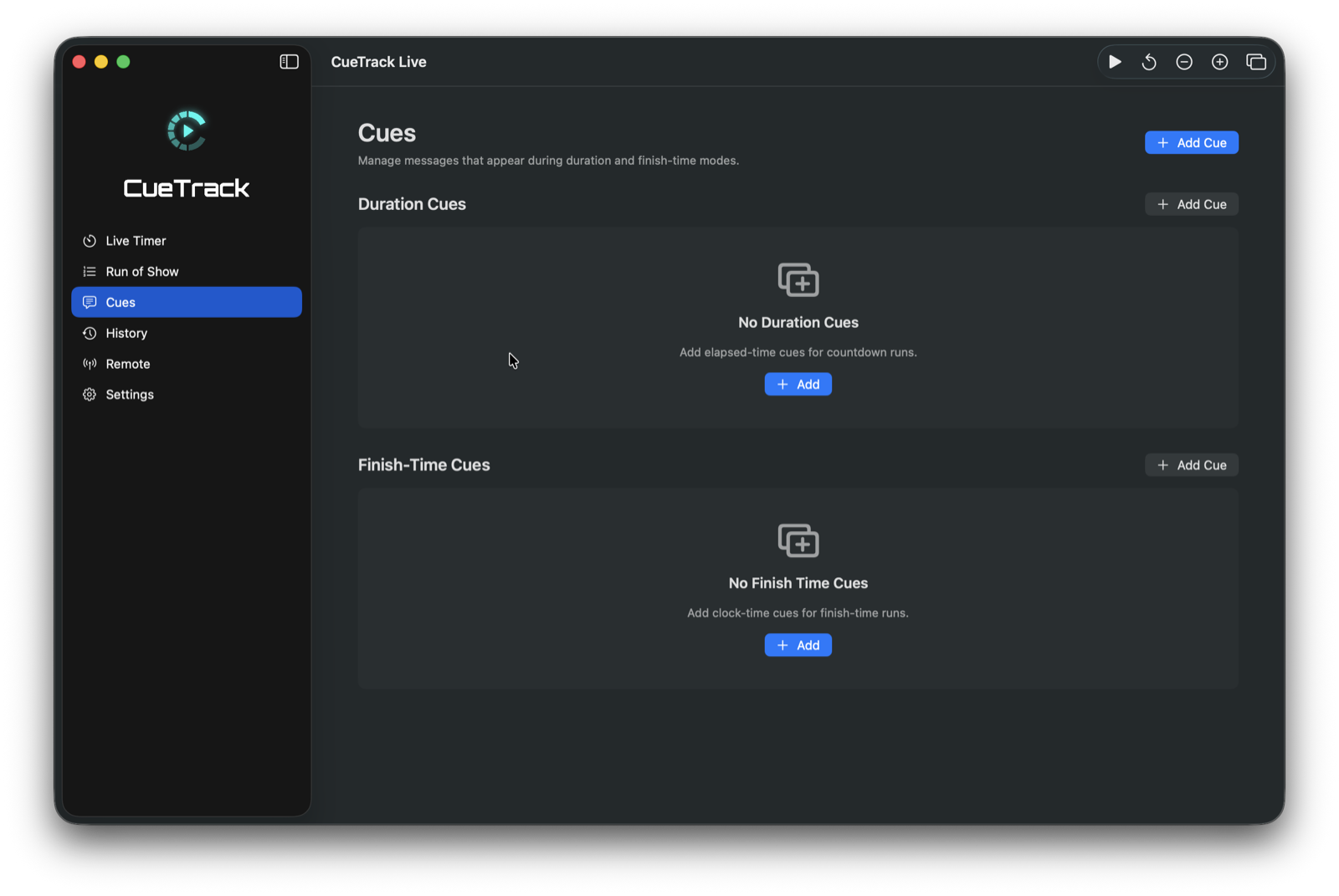This screenshot has width=1339, height=896.
Task: Click the Remote antenna icon
Action: tap(90, 364)
